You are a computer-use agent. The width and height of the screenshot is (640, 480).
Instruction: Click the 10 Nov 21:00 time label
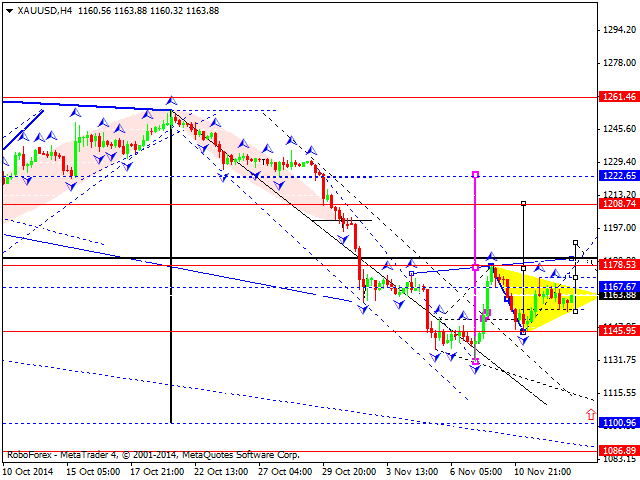(x=542, y=472)
